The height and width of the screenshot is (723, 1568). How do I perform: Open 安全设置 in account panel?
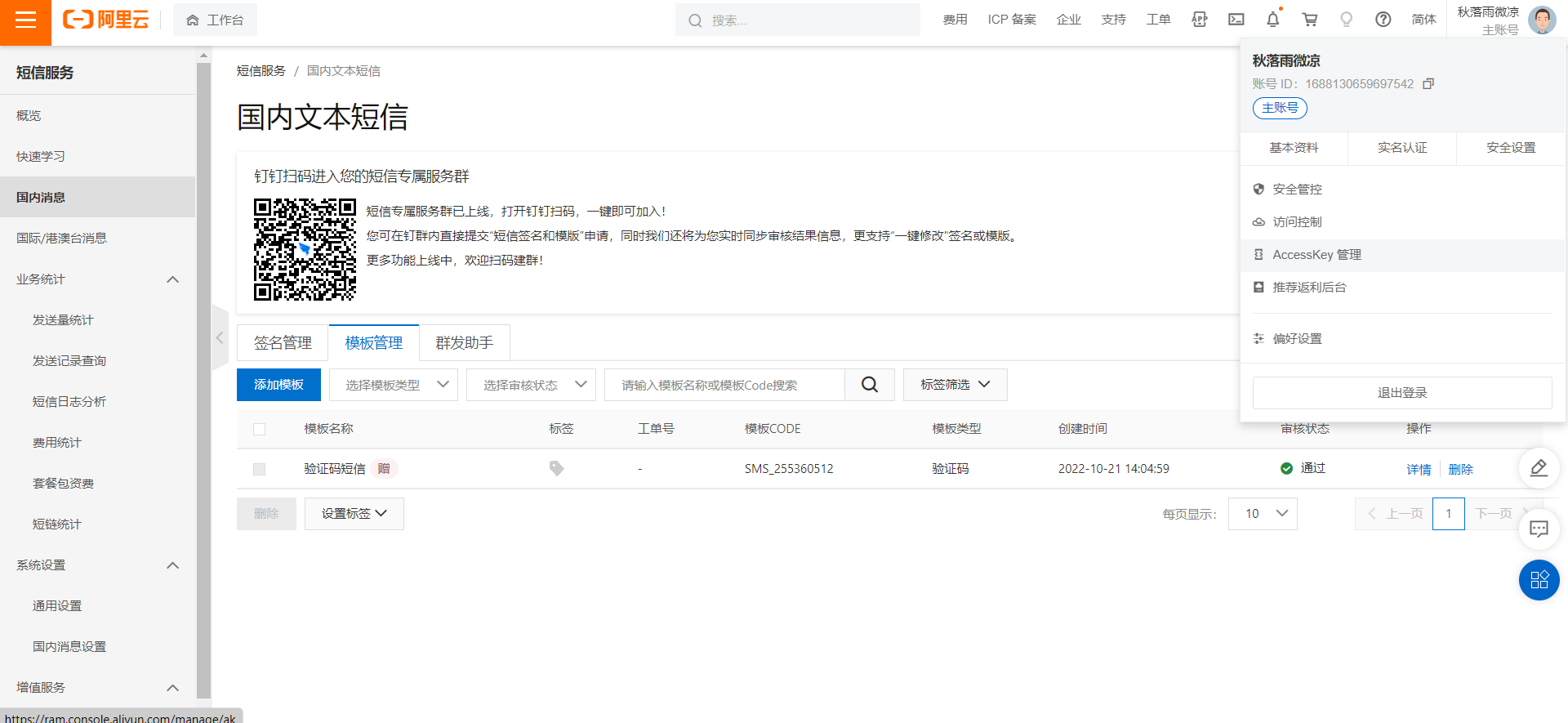point(1511,148)
